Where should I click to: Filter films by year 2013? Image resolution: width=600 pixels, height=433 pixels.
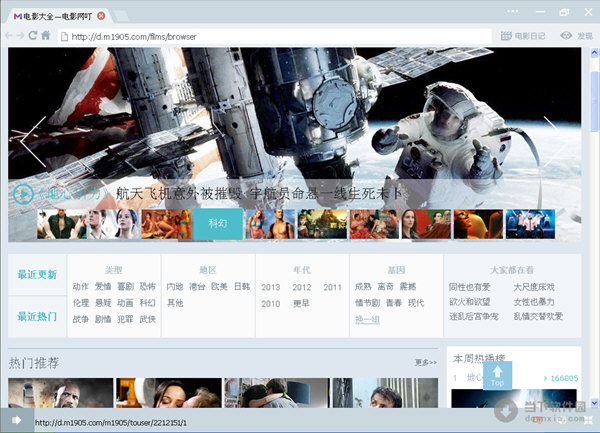271,287
